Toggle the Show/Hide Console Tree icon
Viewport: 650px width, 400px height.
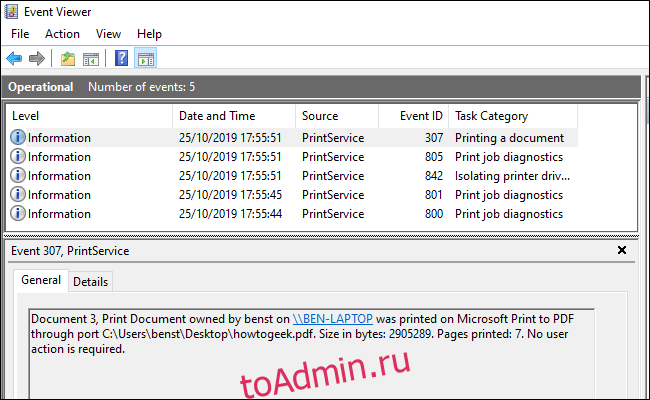(90, 59)
